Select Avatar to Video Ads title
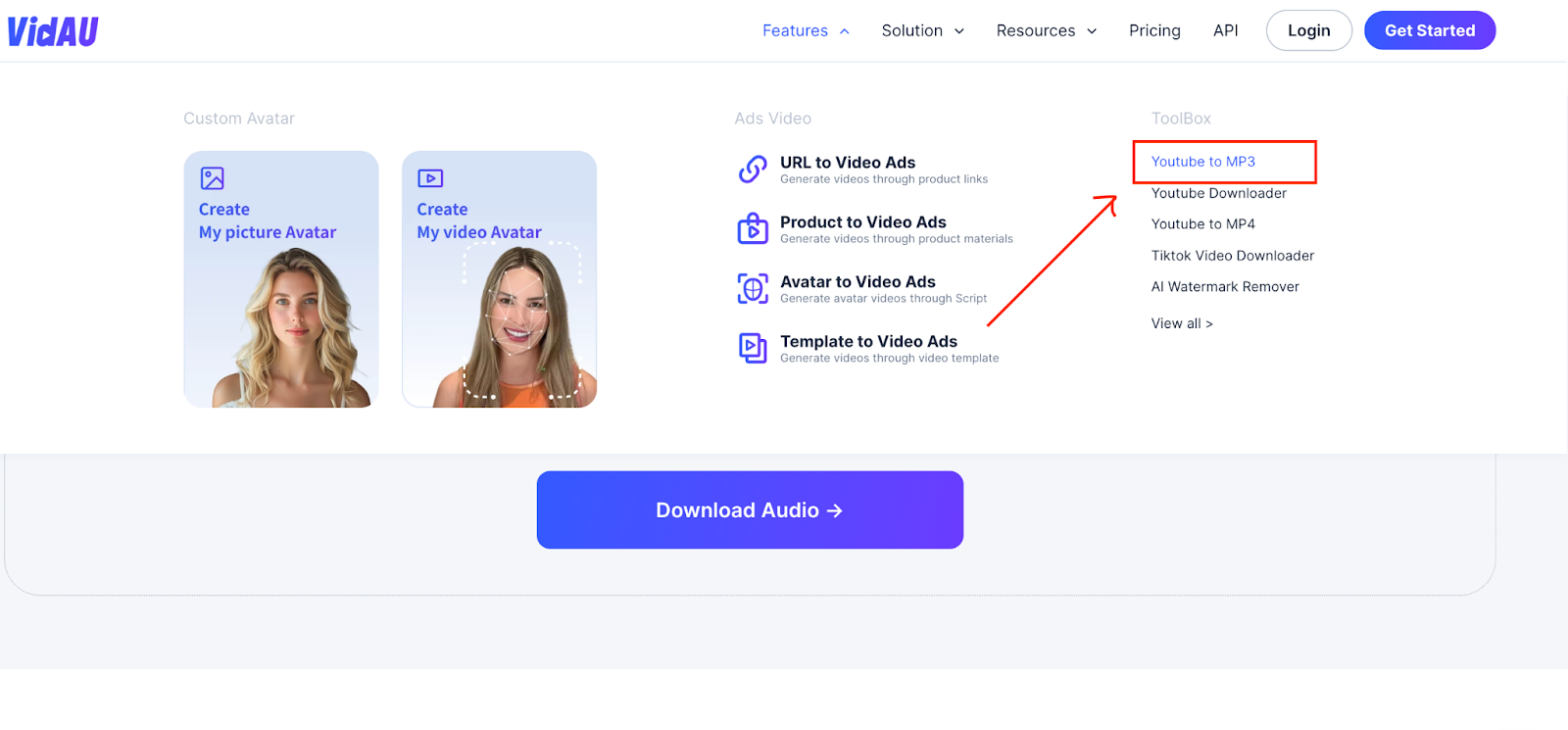This screenshot has width=1568, height=730. (x=857, y=282)
